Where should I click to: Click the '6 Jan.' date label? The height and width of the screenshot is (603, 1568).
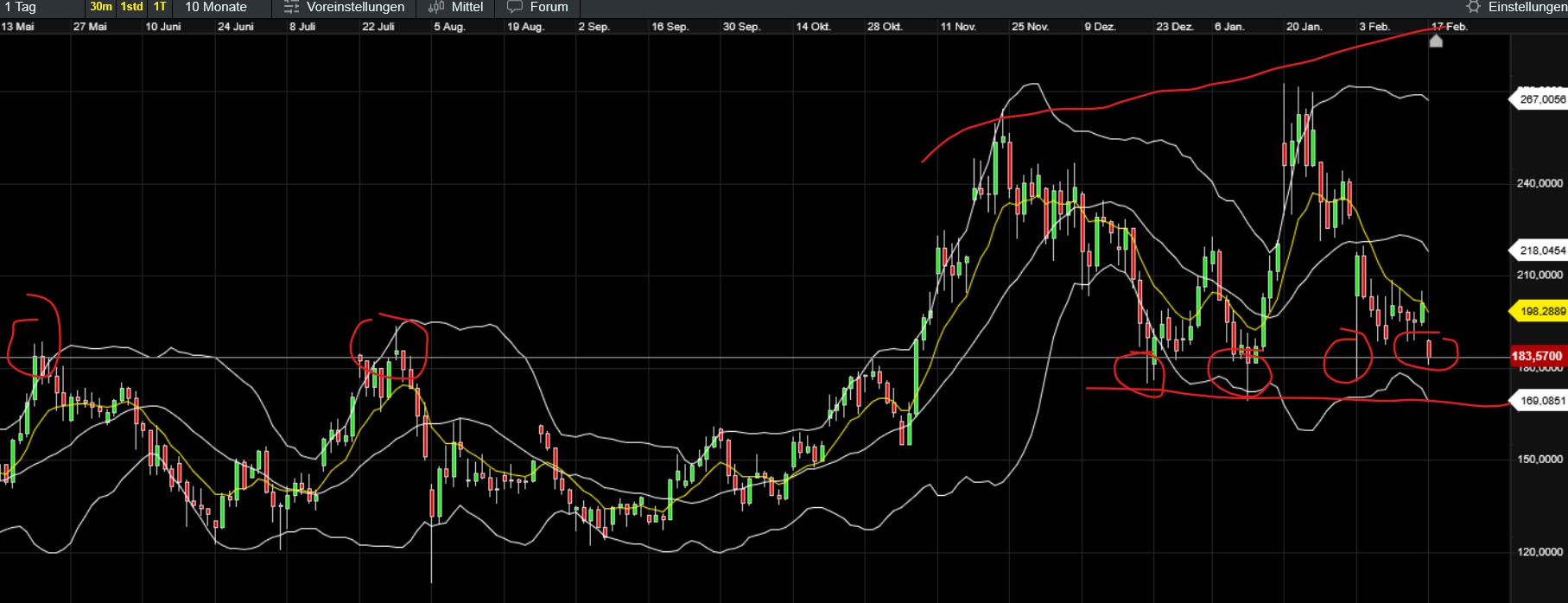(x=1229, y=27)
